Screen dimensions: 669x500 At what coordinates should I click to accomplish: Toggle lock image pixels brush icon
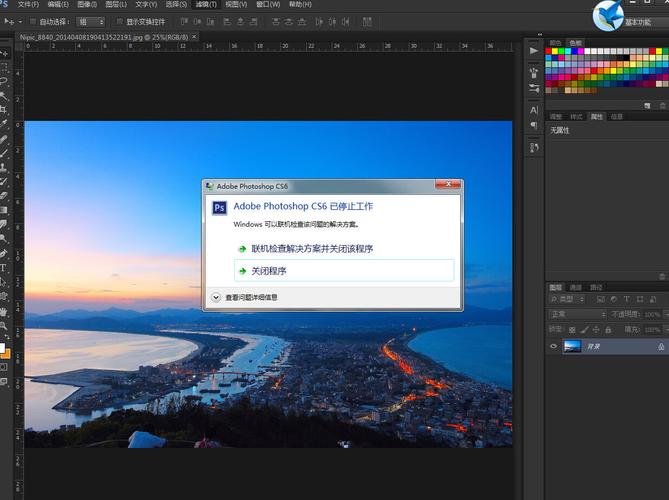pyautogui.click(x=584, y=330)
